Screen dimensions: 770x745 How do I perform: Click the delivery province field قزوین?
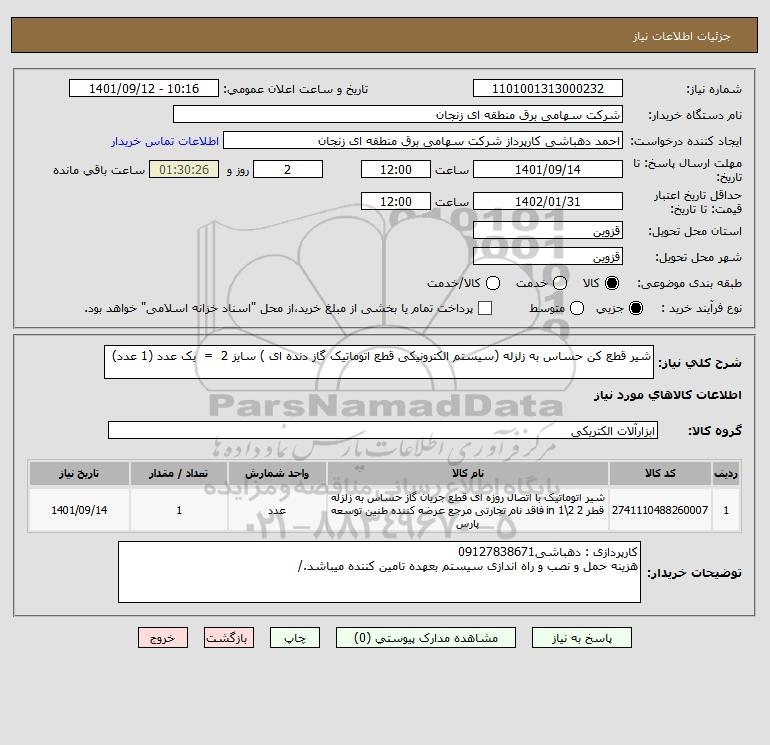pyautogui.click(x=548, y=230)
